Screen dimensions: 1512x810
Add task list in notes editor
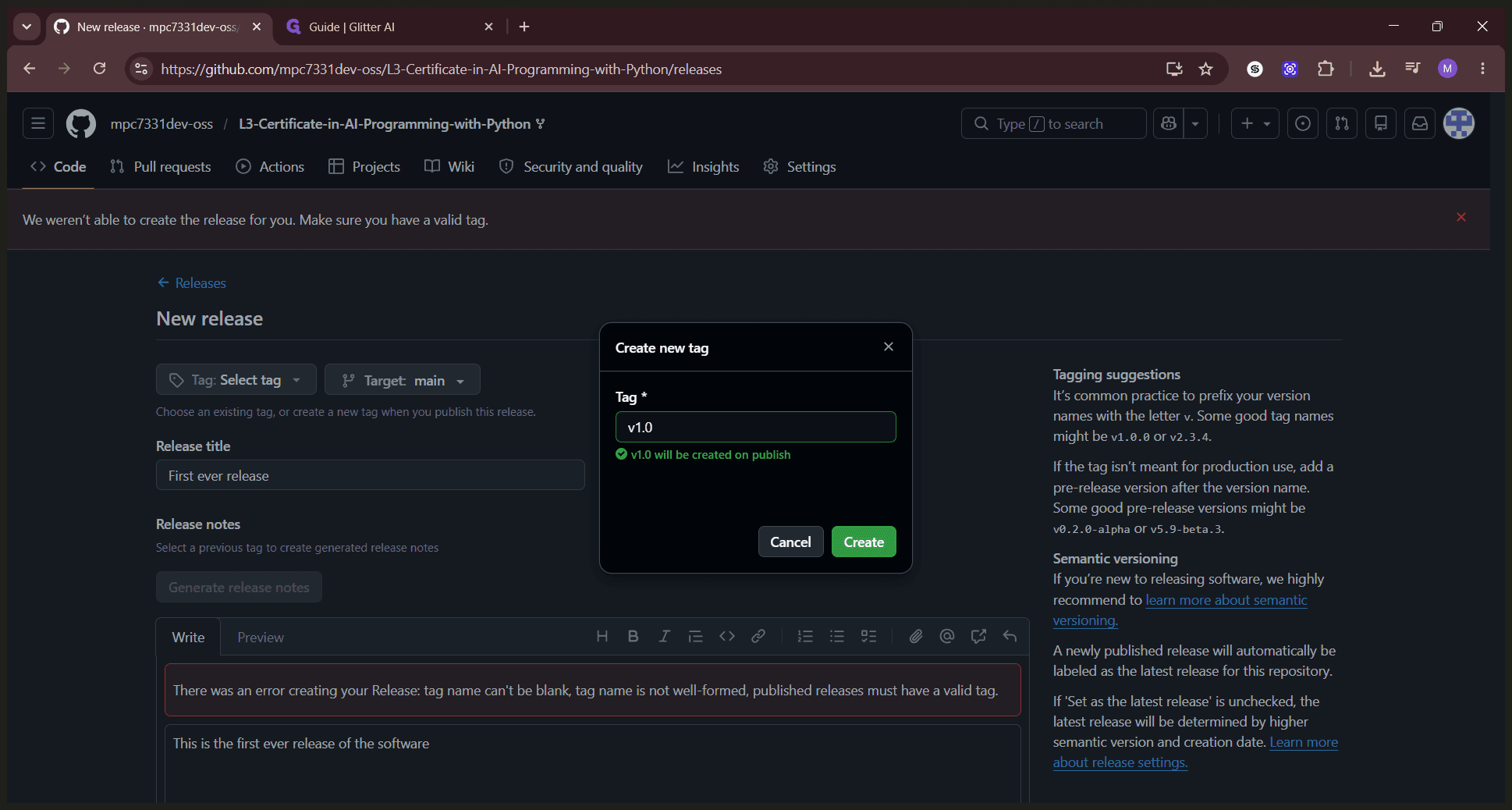[868, 637]
